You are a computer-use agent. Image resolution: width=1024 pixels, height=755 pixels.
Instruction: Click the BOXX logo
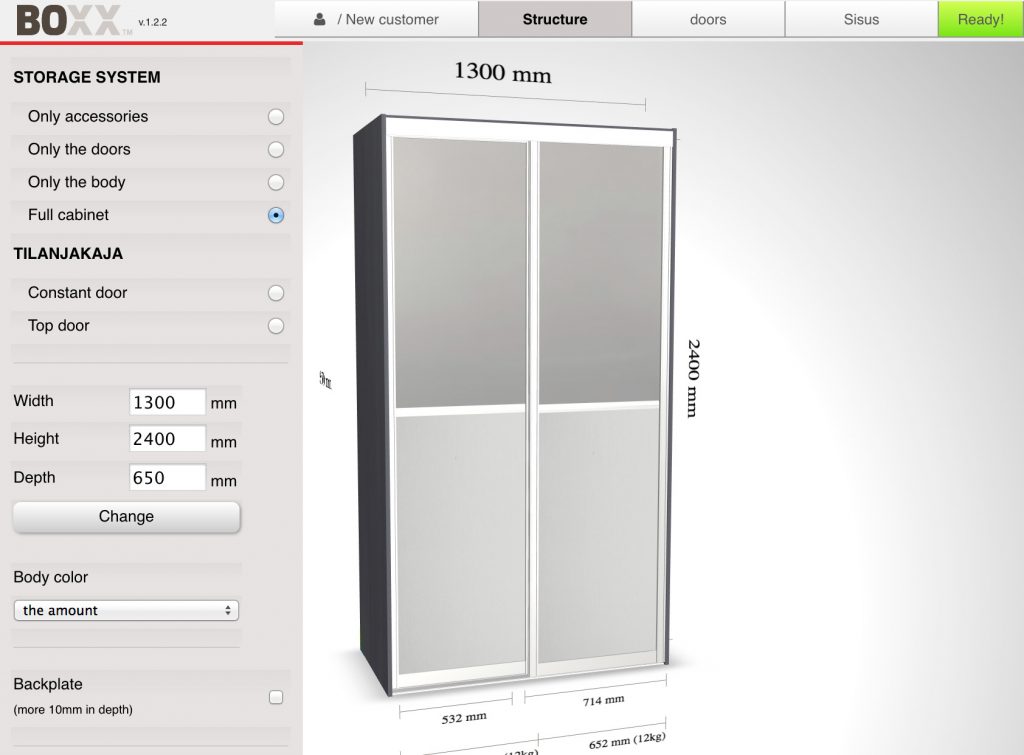(68, 20)
